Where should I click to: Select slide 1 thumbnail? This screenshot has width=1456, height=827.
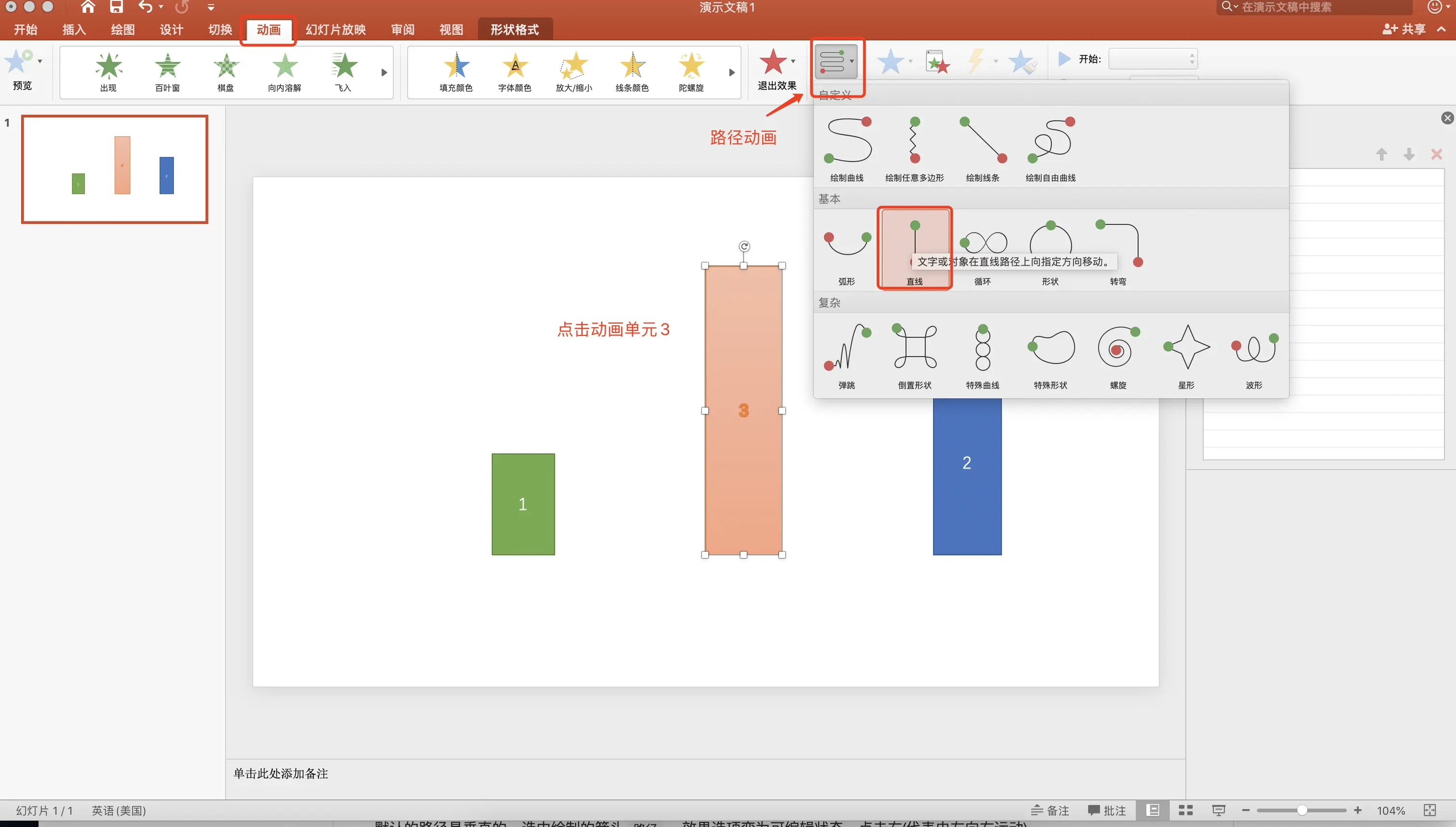click(115, 169)
